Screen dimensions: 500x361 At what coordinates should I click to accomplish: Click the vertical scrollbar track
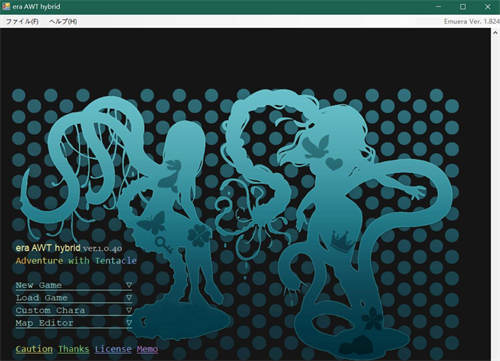tap(495, 198)
